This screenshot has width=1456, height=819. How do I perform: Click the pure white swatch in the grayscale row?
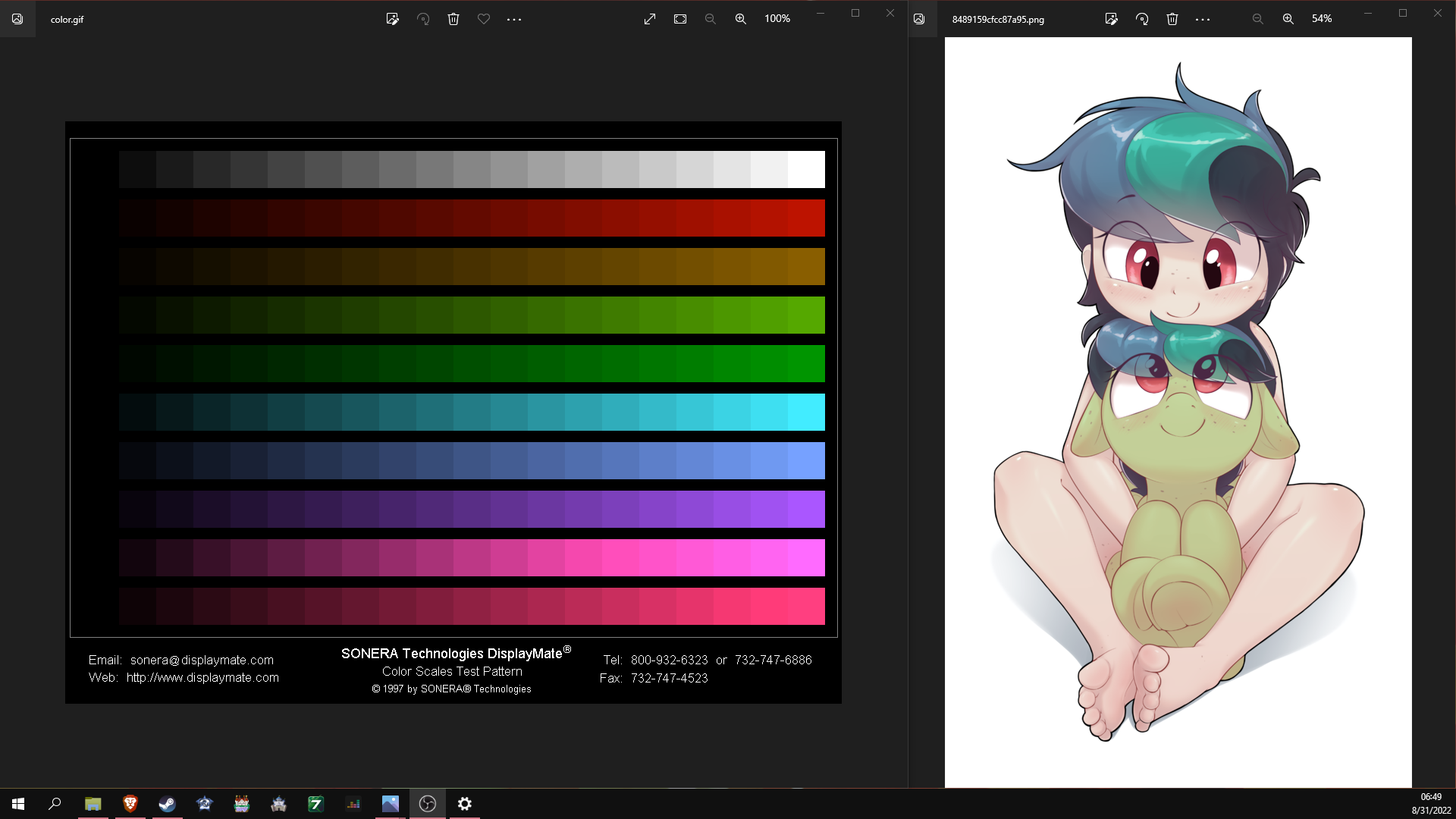(x=806, y=169)
